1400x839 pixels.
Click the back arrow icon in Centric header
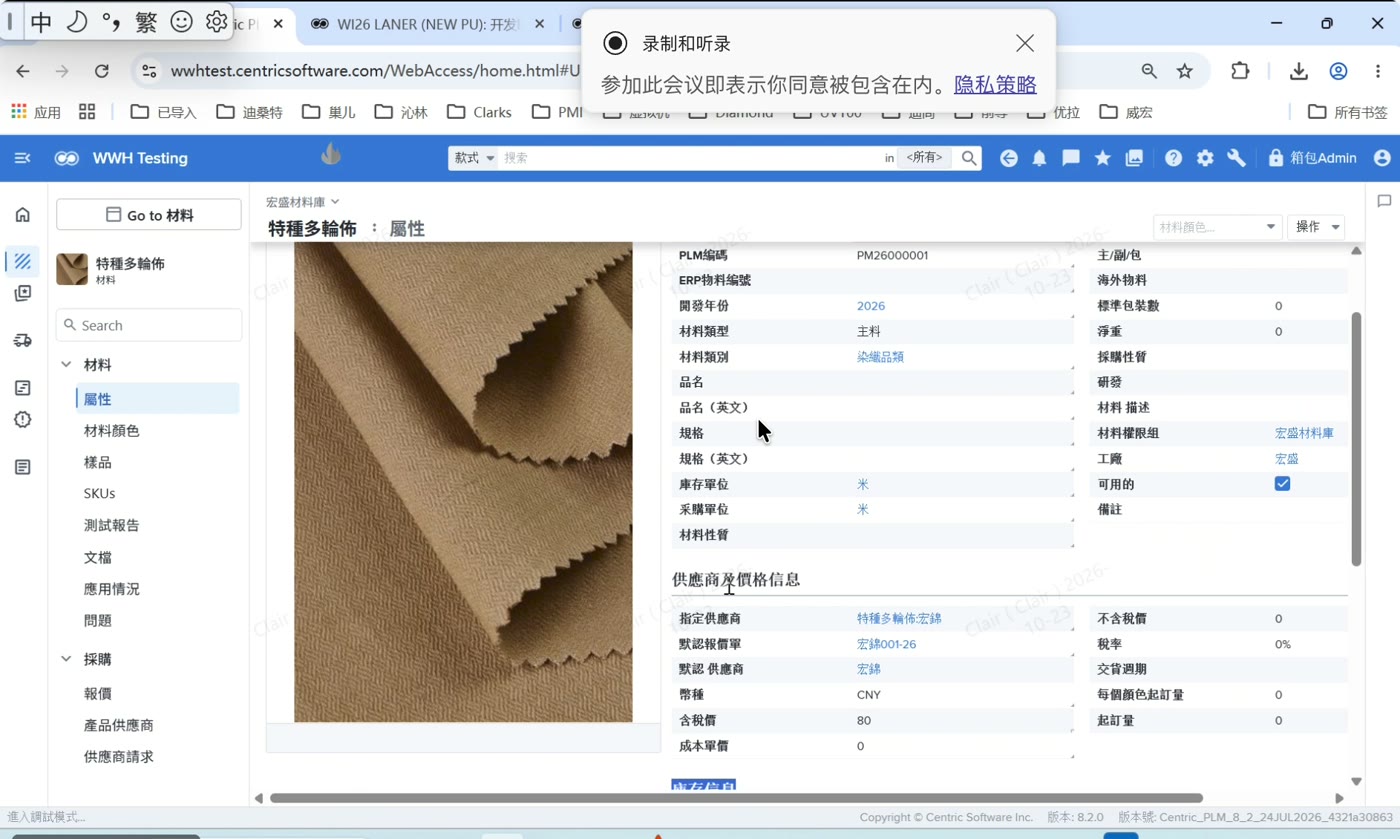1008,158
